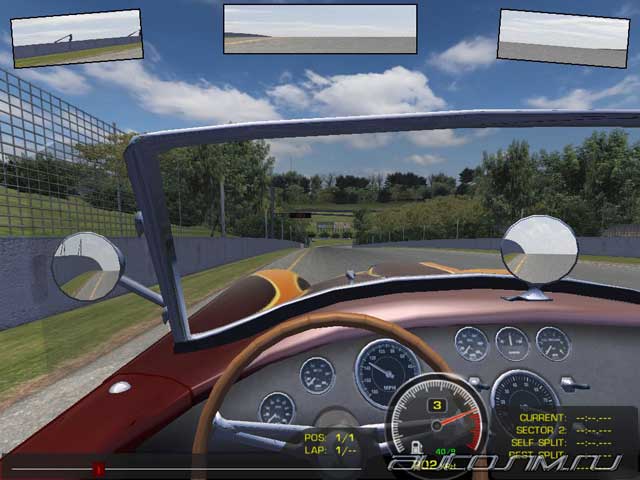Click the large right dashboard tachometer gauge

point(524,402)
